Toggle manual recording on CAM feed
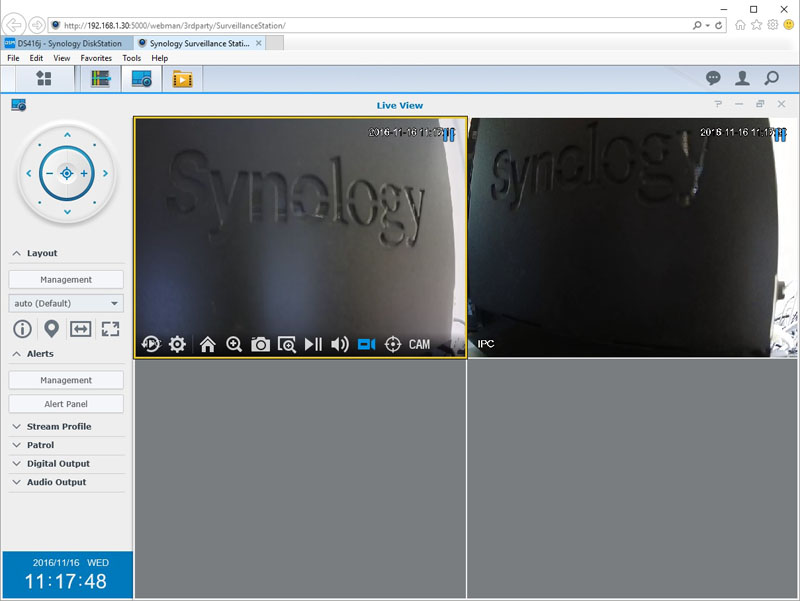This screenshot has width=800, height=601. pyautogui.click(x=366, y=344)
